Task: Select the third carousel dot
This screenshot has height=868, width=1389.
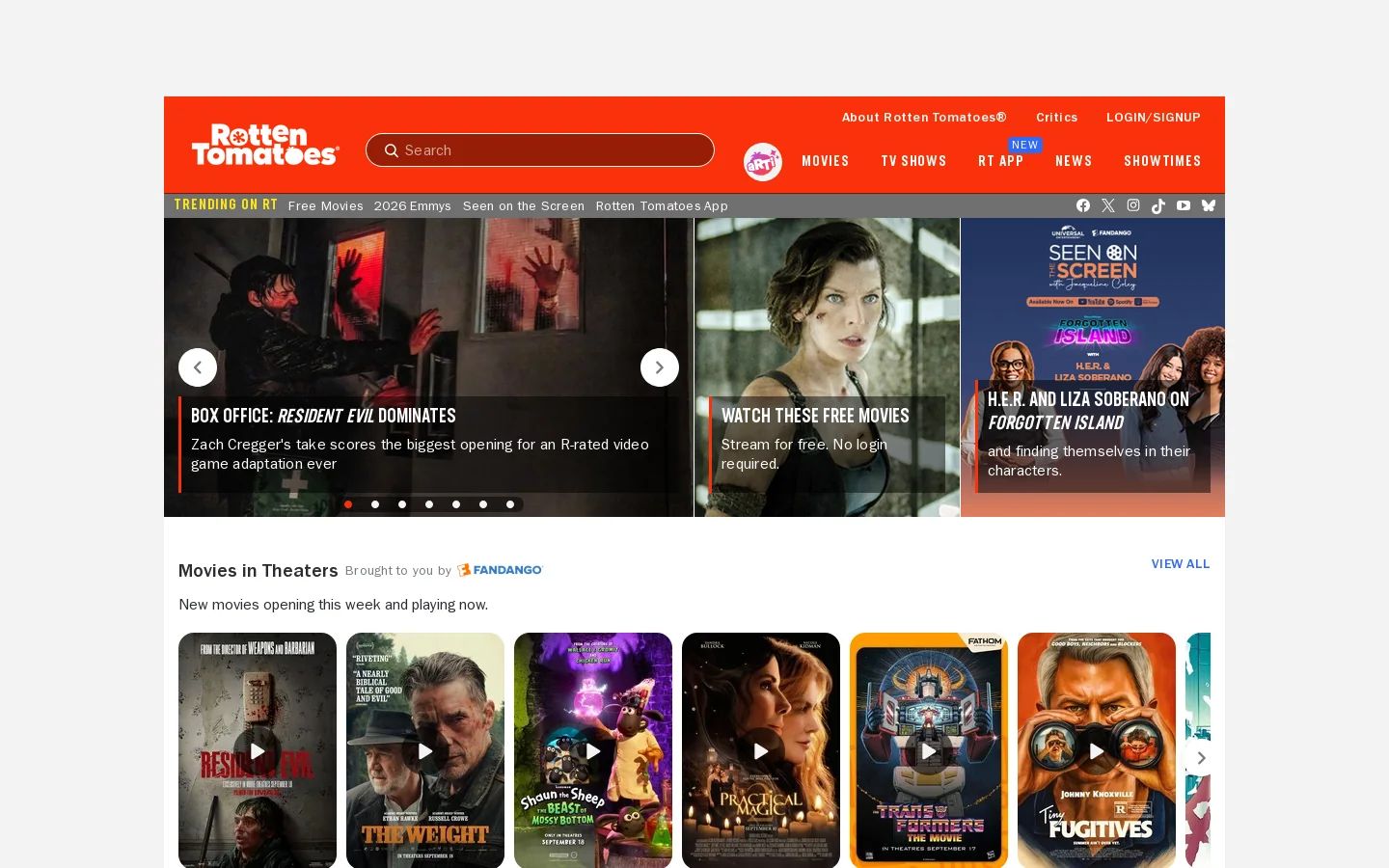Action: (x=402, y=504)
